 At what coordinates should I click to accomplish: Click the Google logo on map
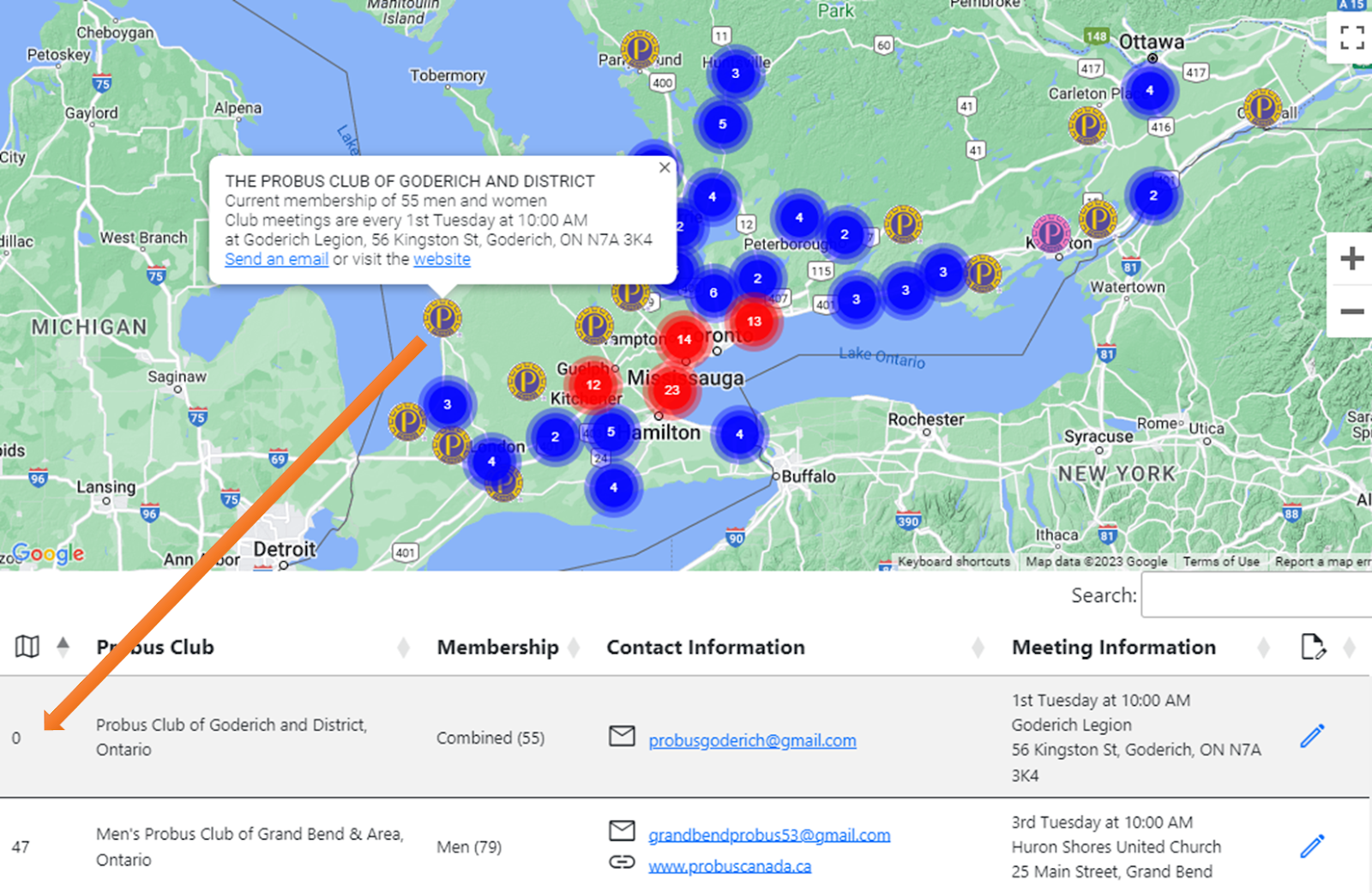pyautogui.click(x=48, y=553)
